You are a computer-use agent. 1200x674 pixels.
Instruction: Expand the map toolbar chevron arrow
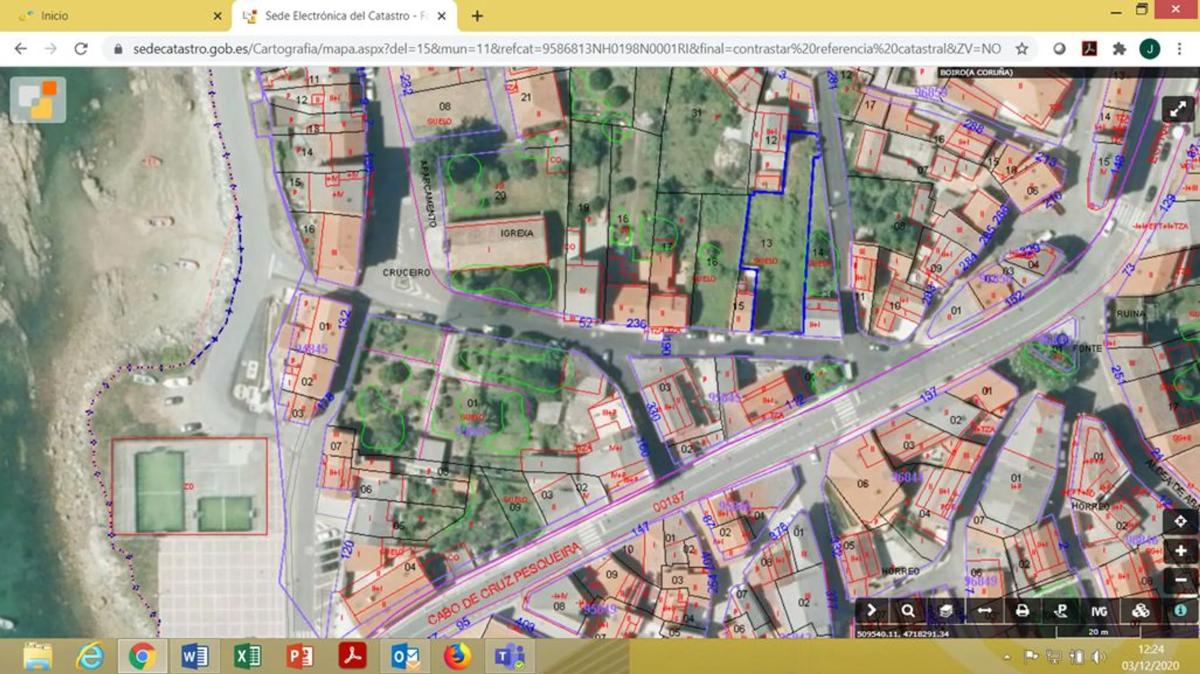[871, 611]
